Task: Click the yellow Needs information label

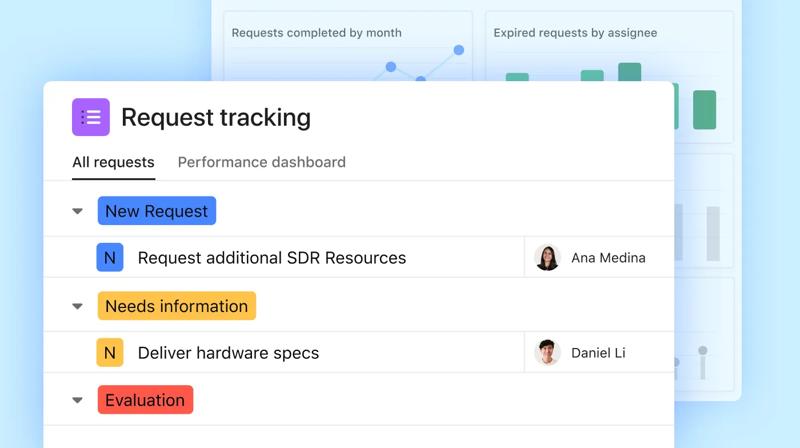Action: 177,306
